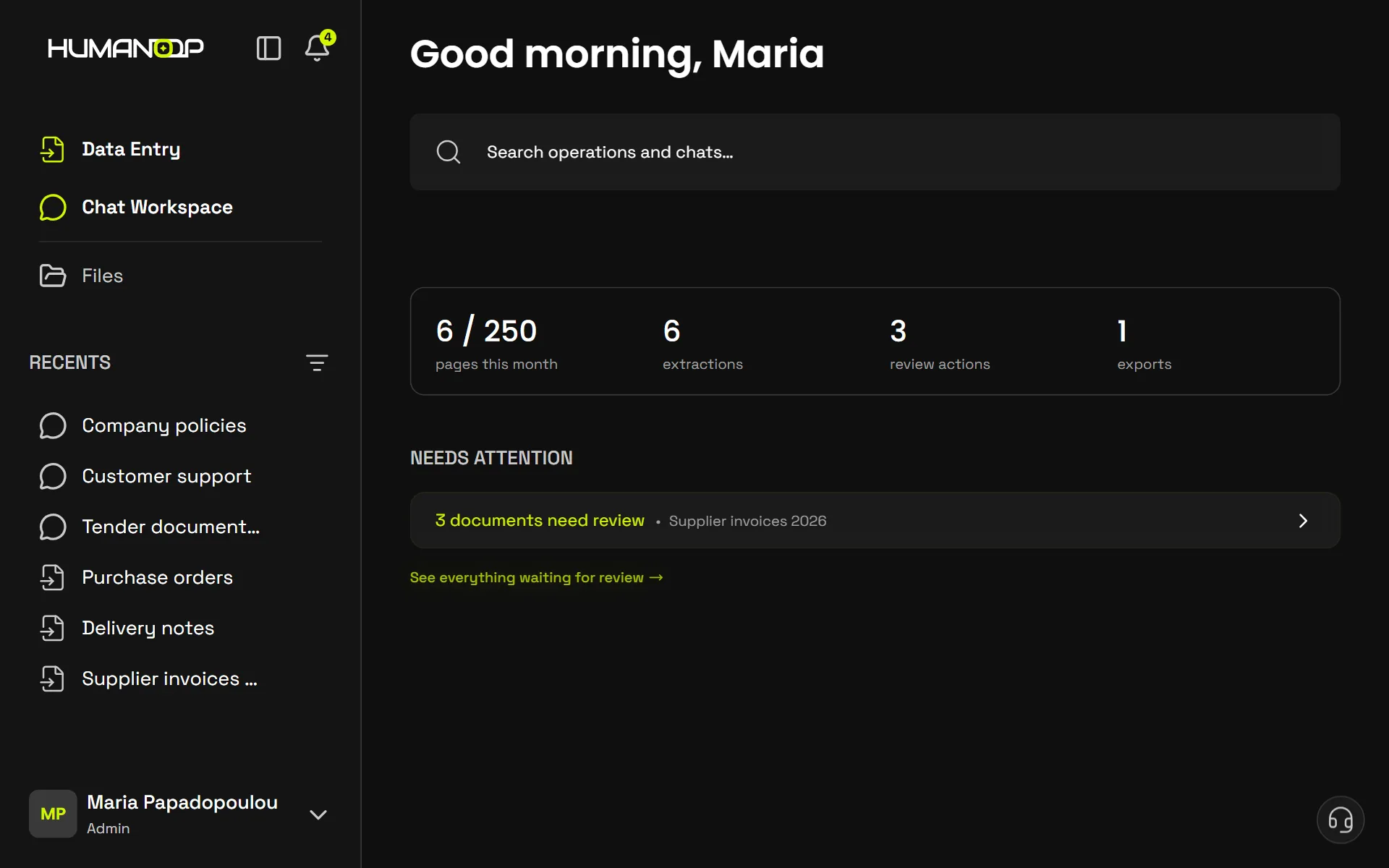
Task: Click the Supplier invoices document icon
Action: [52, 679]
